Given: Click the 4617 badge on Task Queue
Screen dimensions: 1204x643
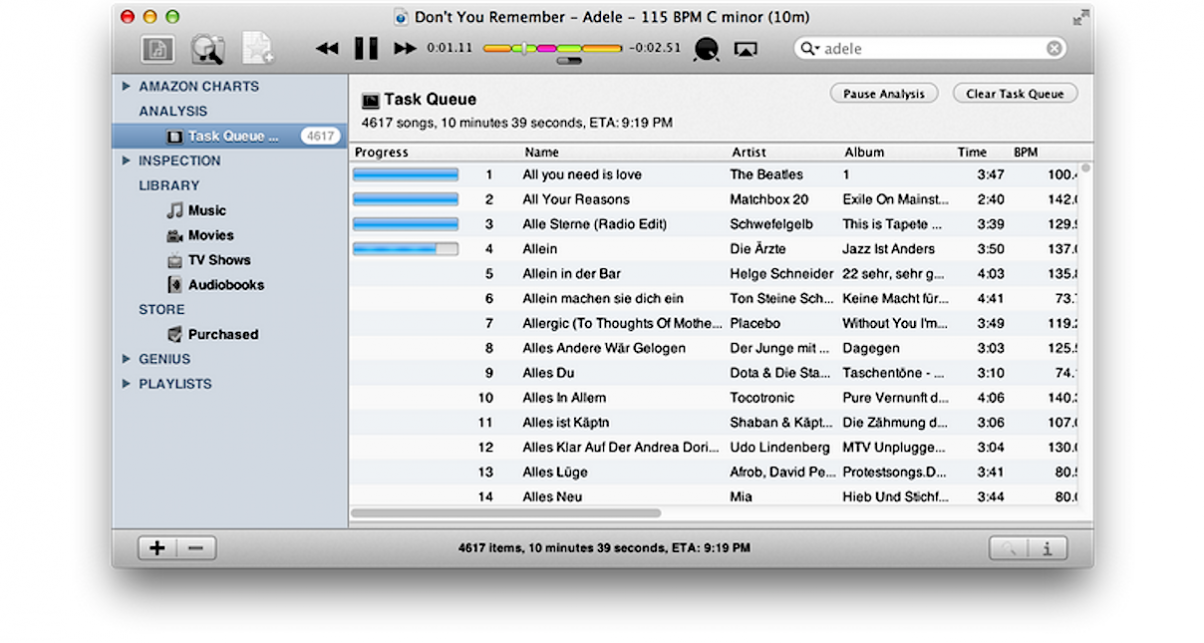Looking at the screenshot, I should pyautogui.click(x=320, y=136).
